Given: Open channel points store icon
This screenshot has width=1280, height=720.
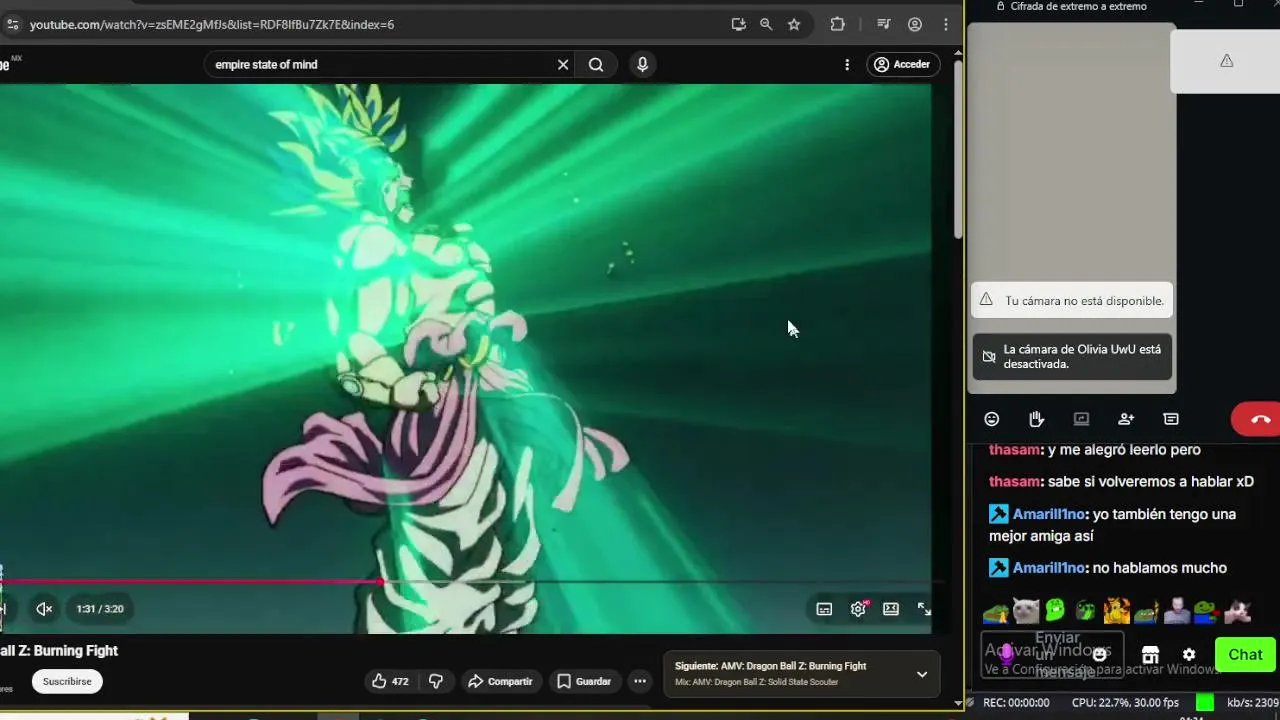Looking at the screenshot, I should 1150,654.
